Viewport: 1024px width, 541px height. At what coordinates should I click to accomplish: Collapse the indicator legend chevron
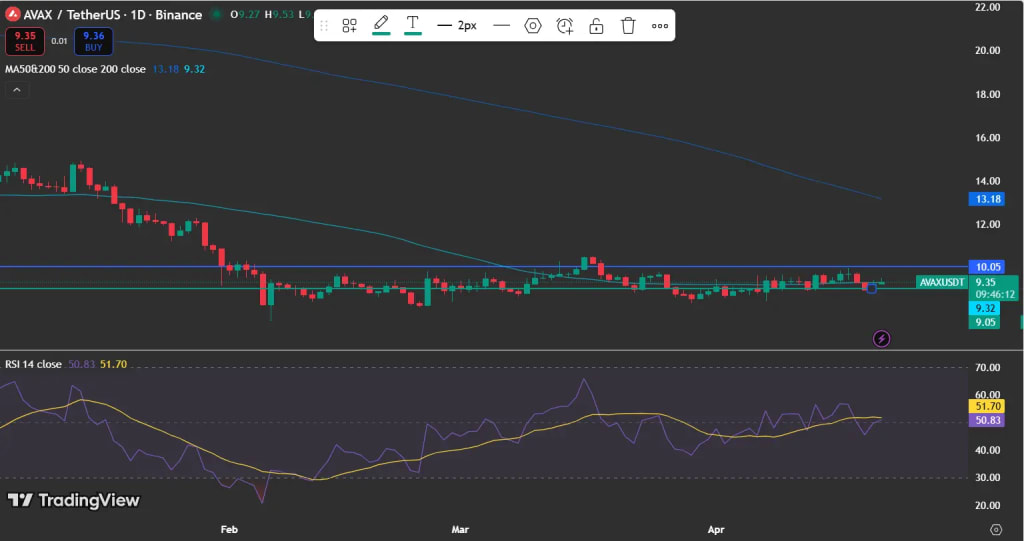coord(17,90)
